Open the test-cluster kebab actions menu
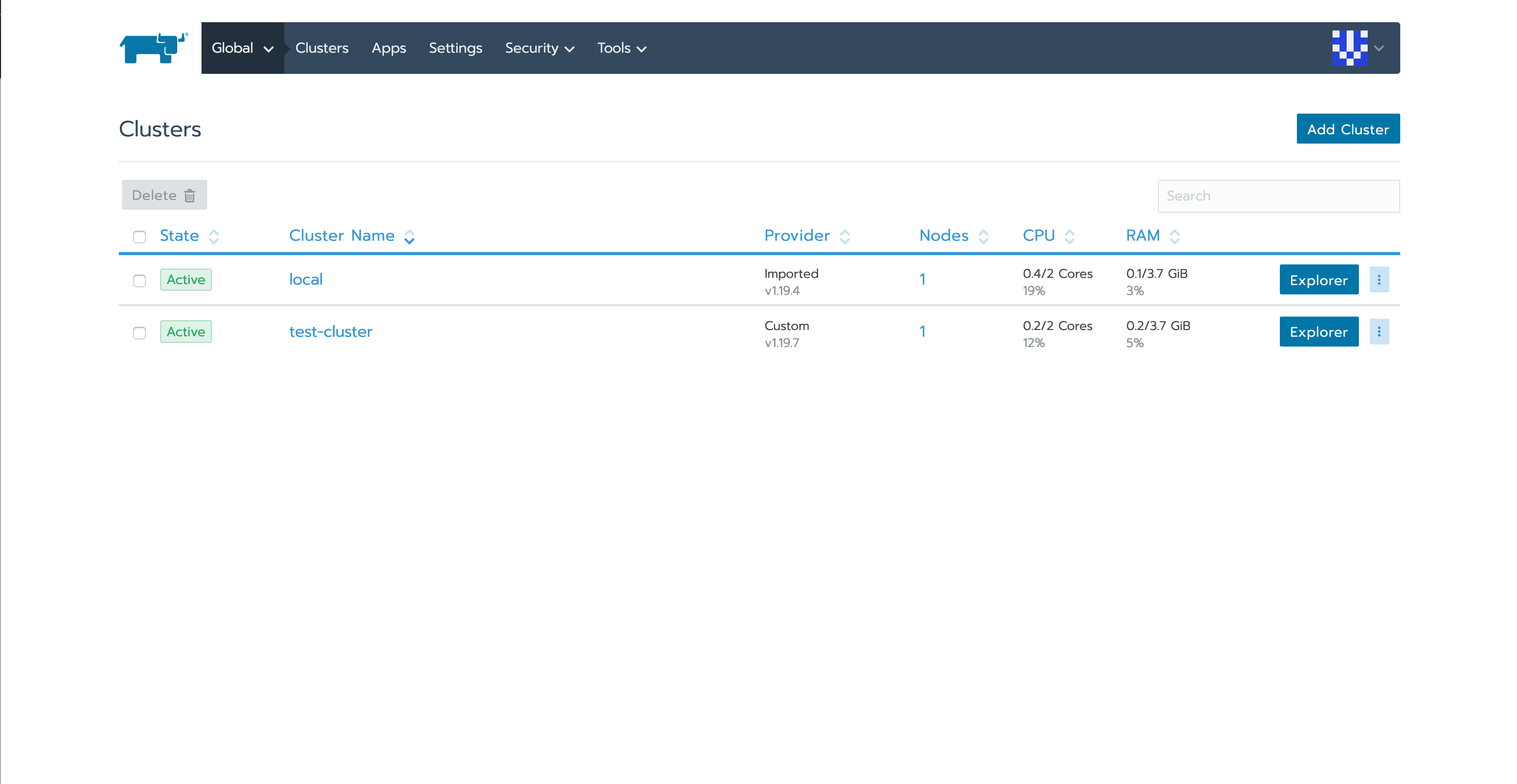The image size is (1517, 784). 1379,332
